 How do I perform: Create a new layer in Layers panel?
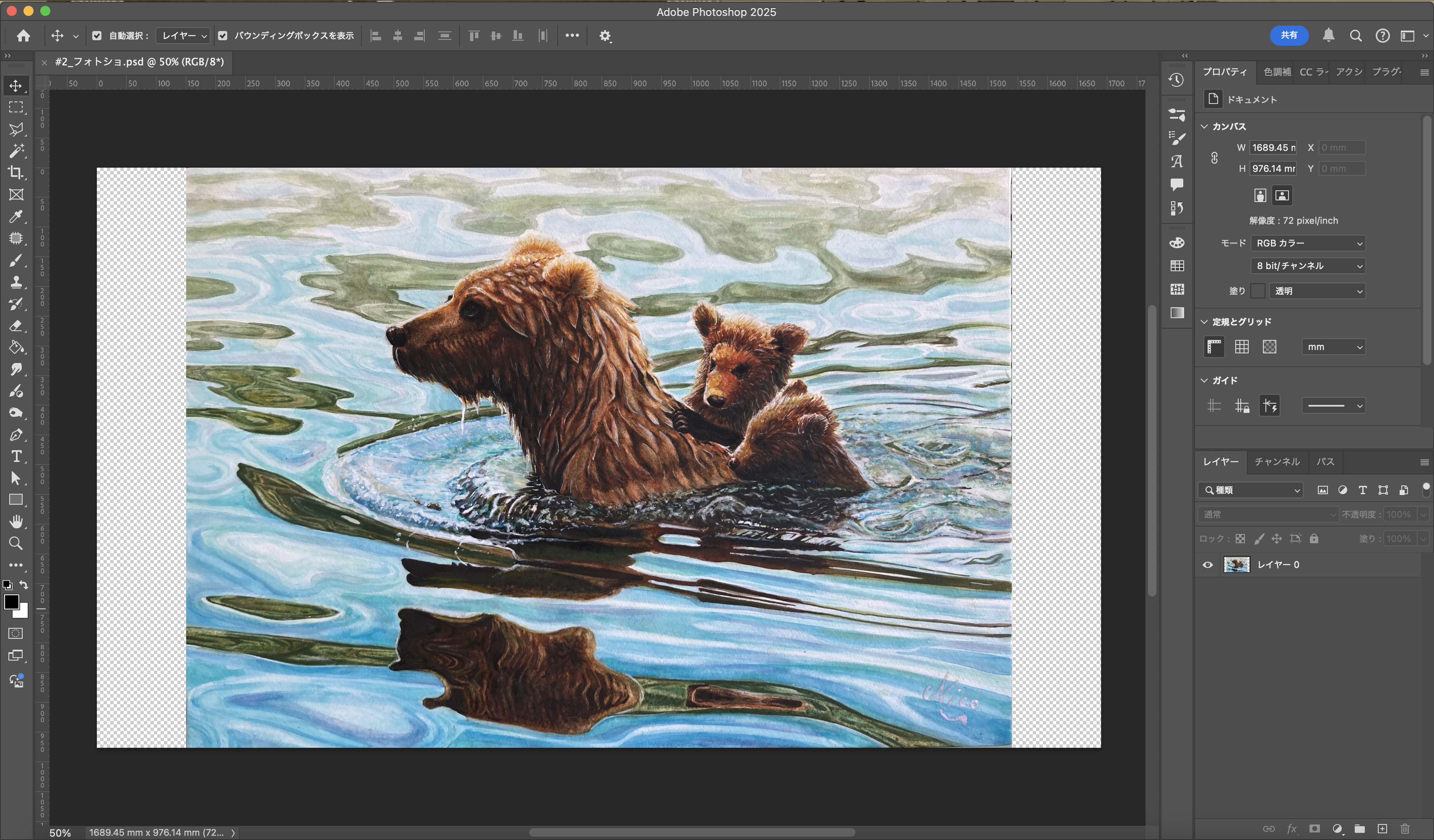click(x=1382, y=829)
